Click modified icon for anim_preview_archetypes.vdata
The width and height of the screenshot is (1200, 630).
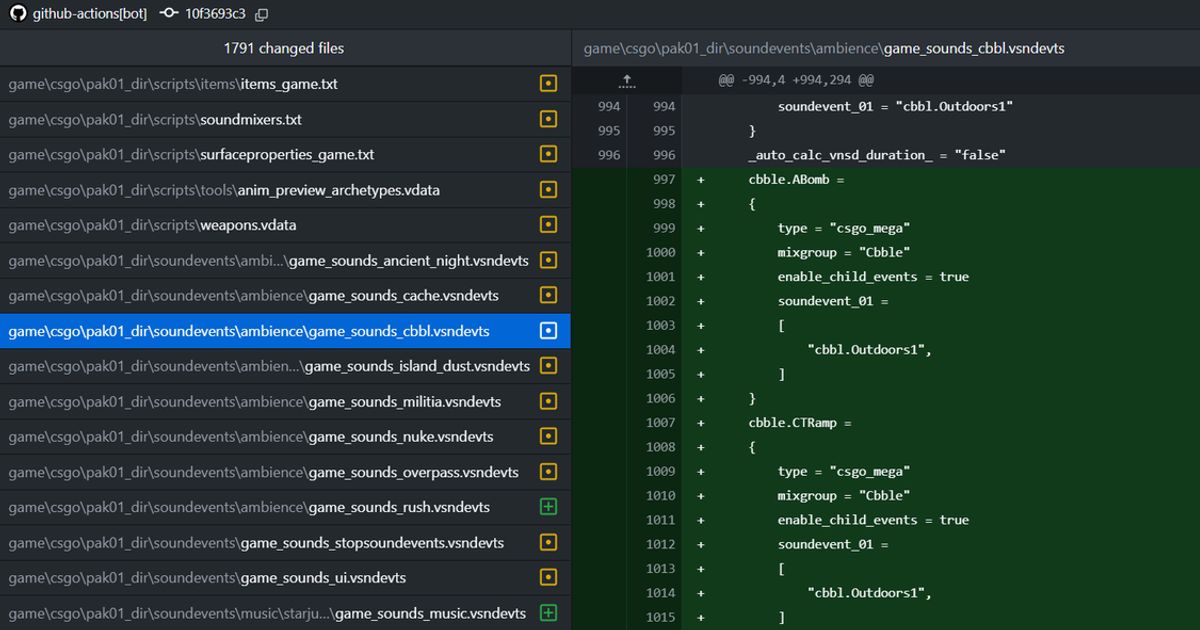548,190
